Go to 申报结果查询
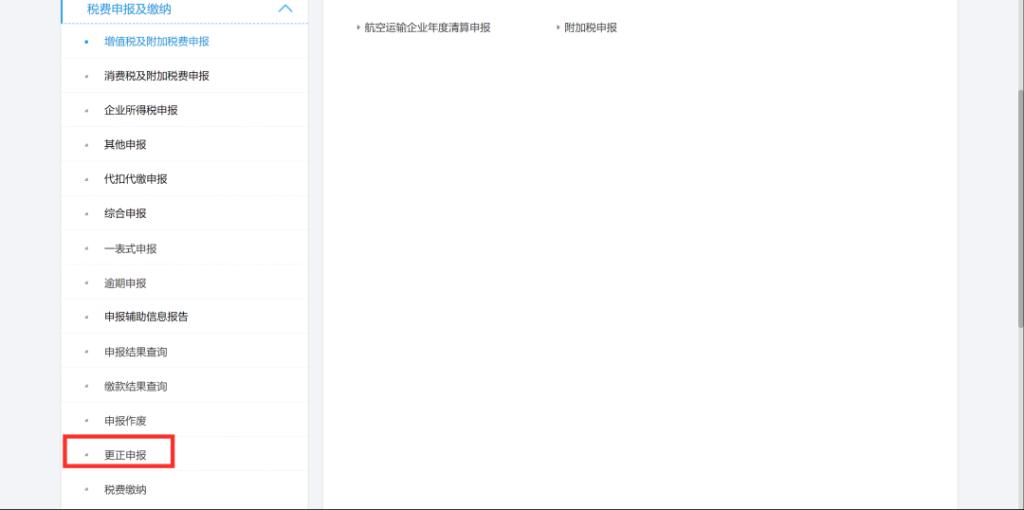The height and width of the screenshot is (510, 1024). tap(136, 352)
